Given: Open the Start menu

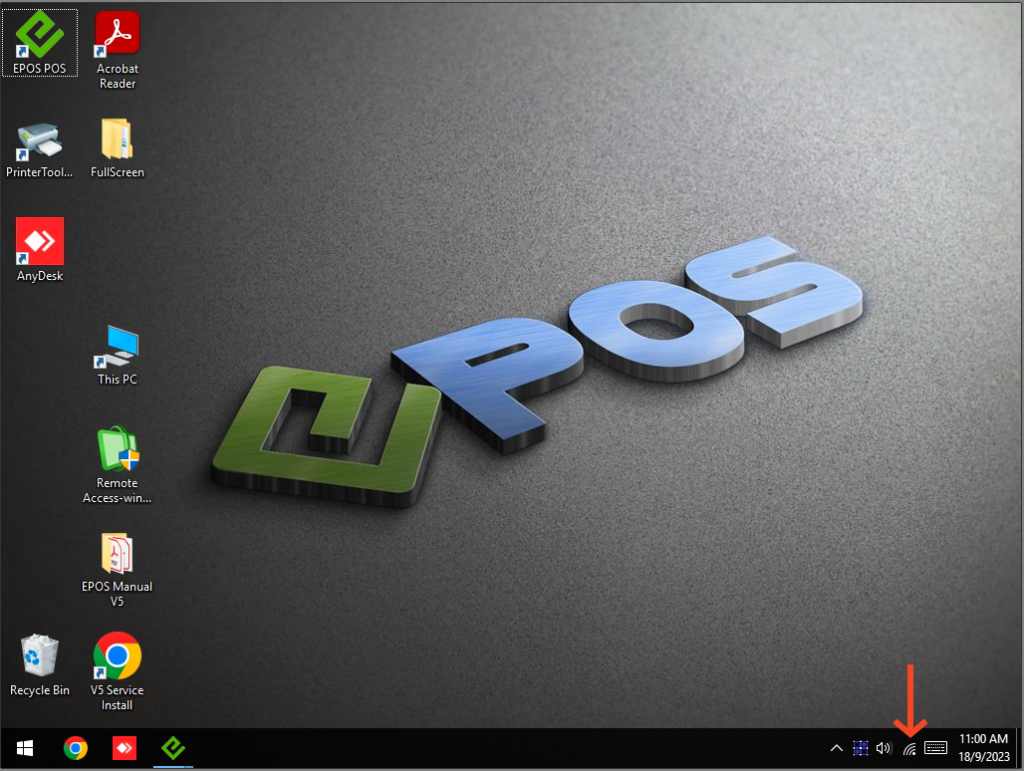Looking at the screenshot, I should [x=22, y=747].
